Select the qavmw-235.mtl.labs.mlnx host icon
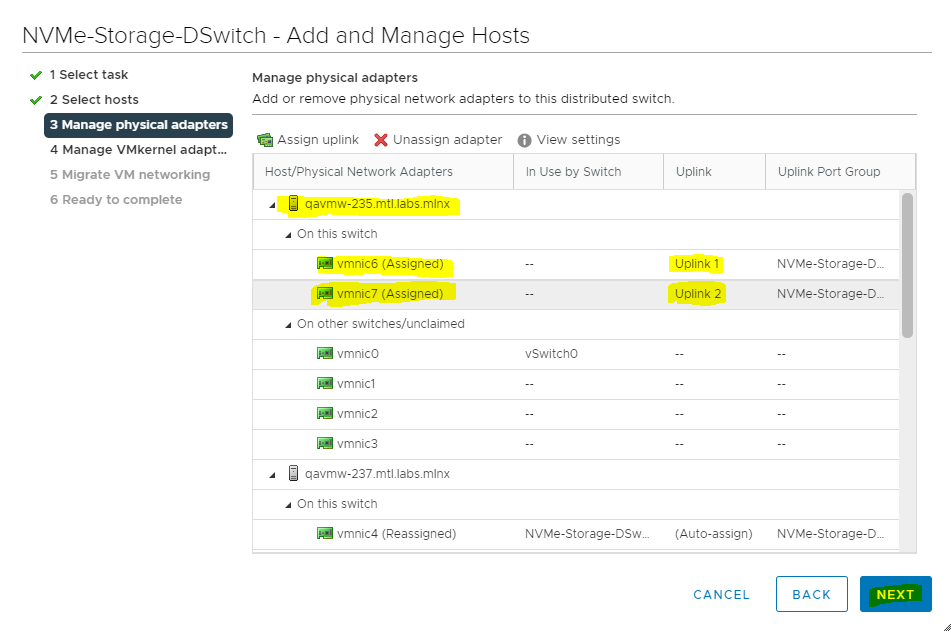 pyautogui.click(x=294, y=204)
